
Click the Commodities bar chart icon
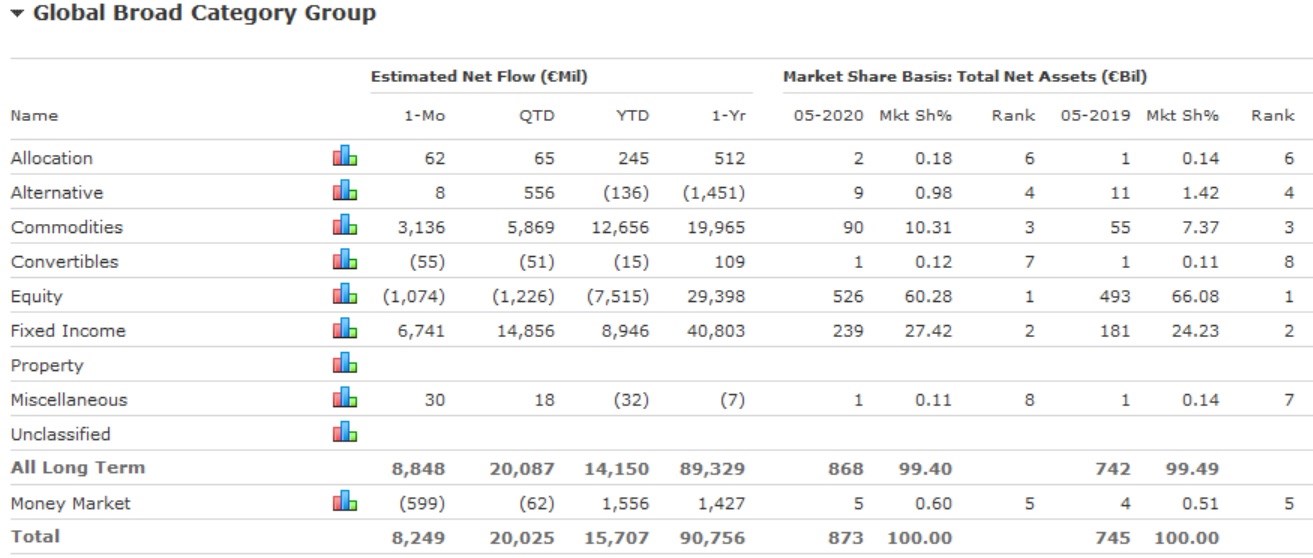(x=344, y=225)
